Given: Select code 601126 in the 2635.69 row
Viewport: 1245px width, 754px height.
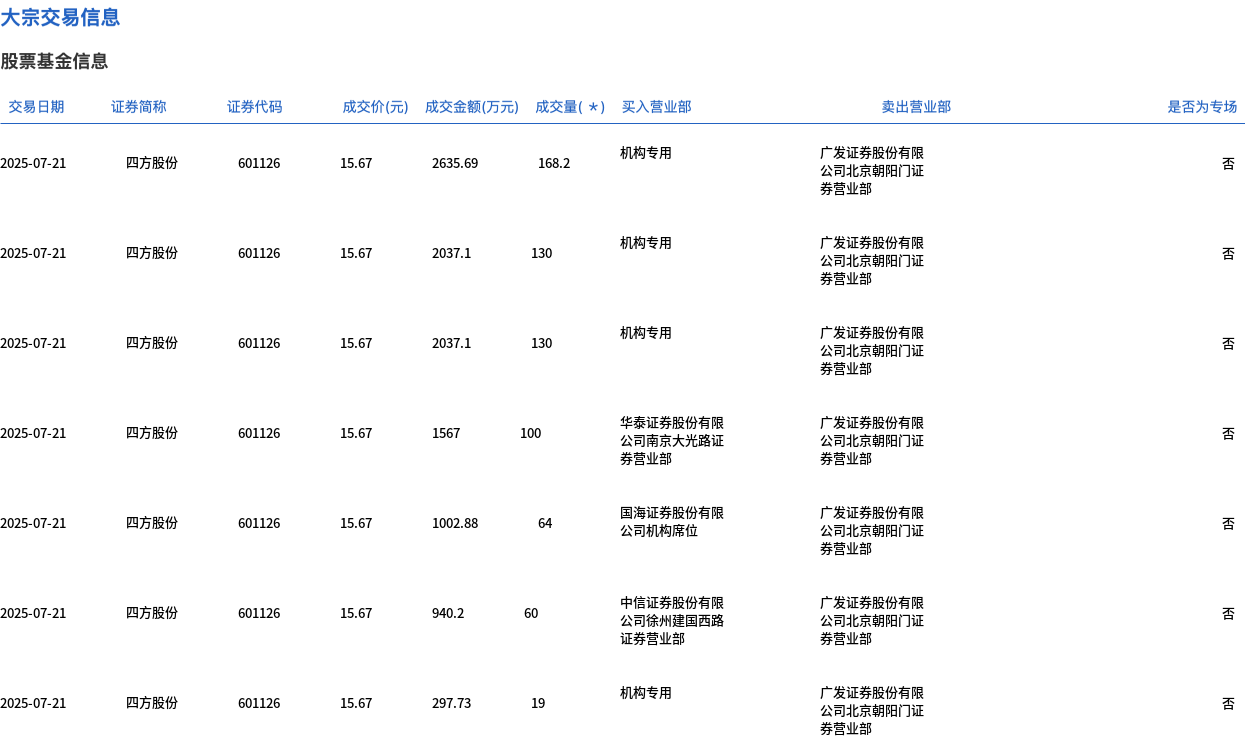Looking at the screenshot, I should (x=259, y=163).
